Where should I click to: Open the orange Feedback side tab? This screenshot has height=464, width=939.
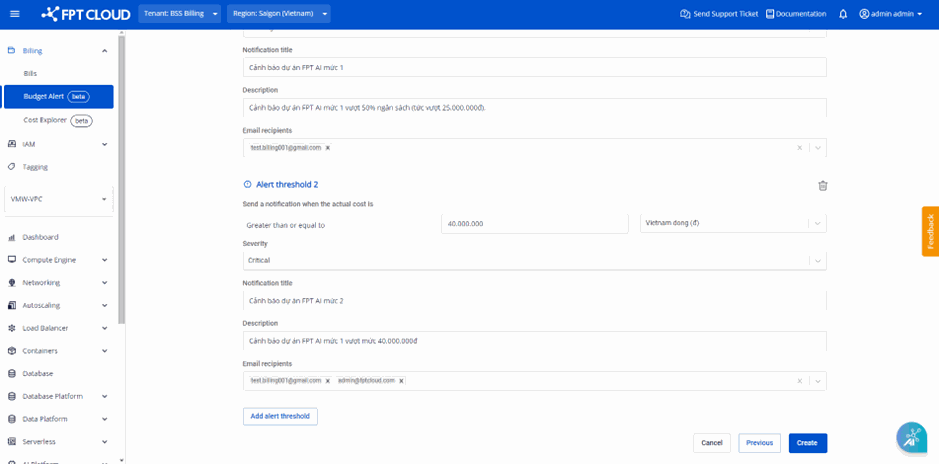[930, 231]
